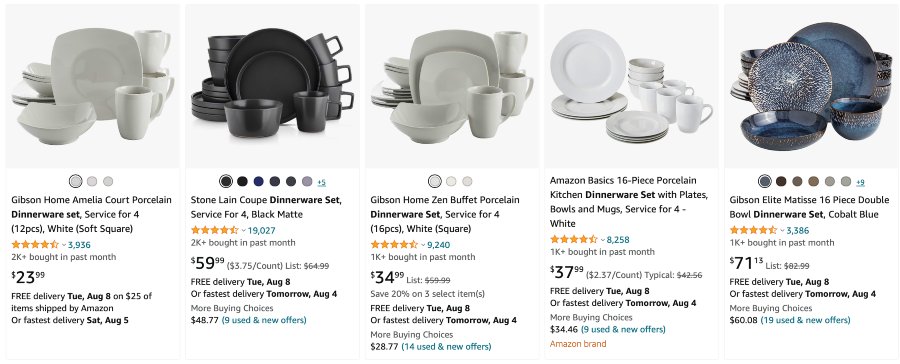The height and width of the screenshot is (364, 900).
Task: Select third color swatch for Zen Buffet set
Action: (467, 181)
